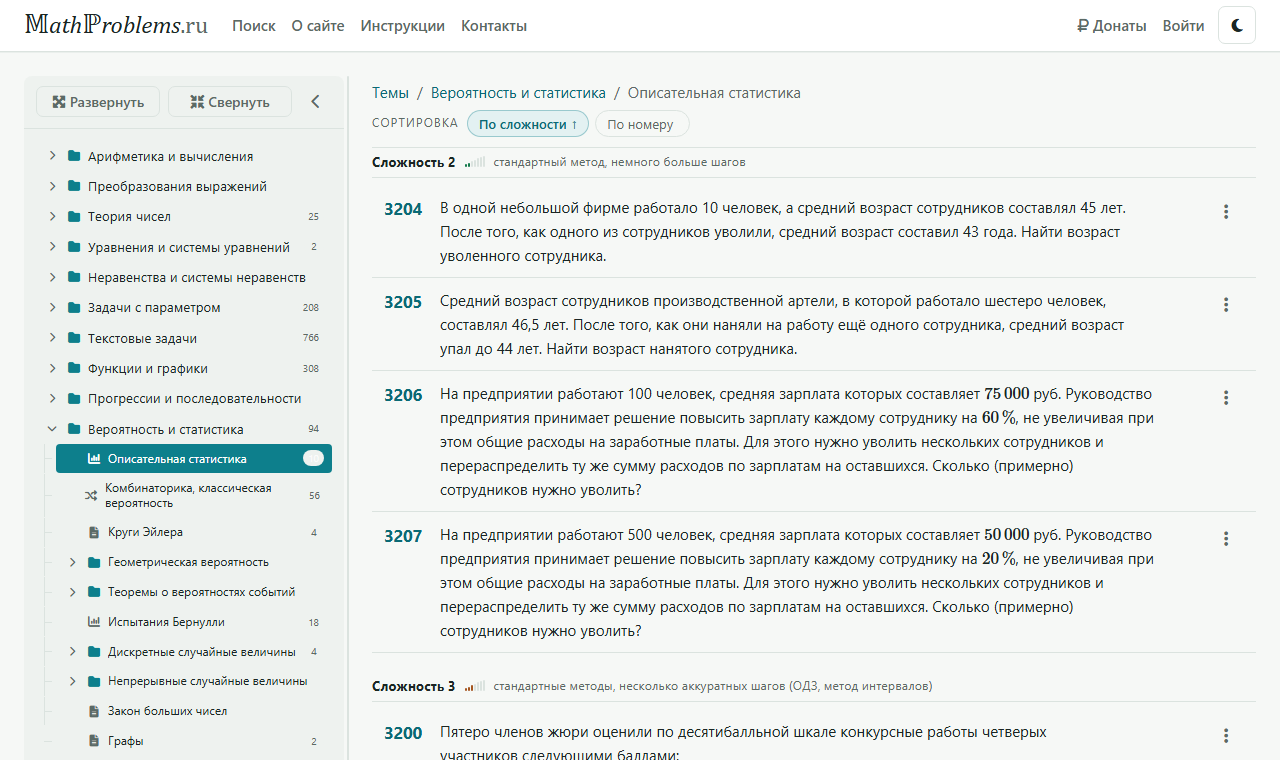The image size is (1280, 760).
Task: Open the options menu for problem 3204
Action: 1226,212
